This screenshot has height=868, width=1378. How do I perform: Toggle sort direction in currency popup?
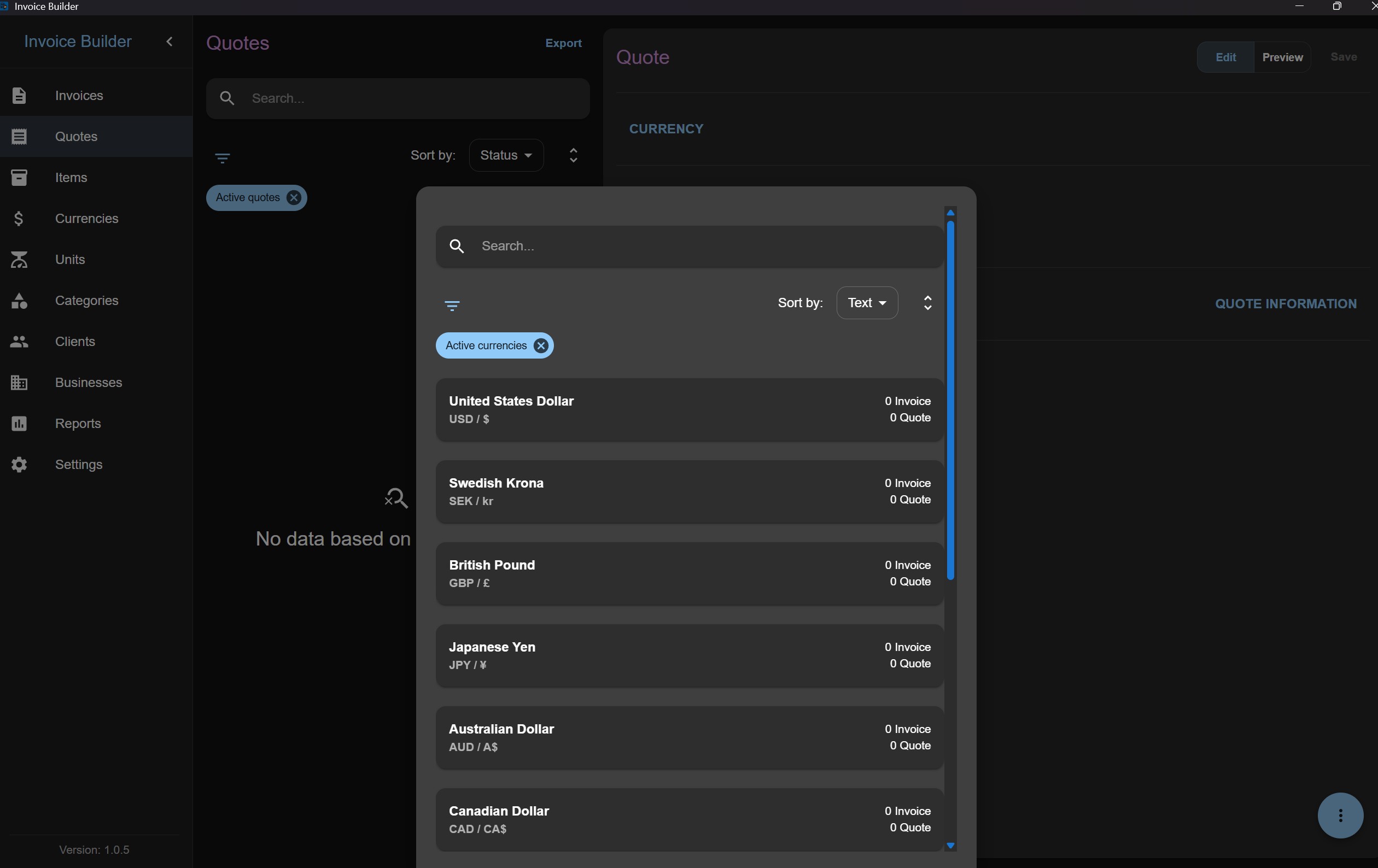pos(927,303)
